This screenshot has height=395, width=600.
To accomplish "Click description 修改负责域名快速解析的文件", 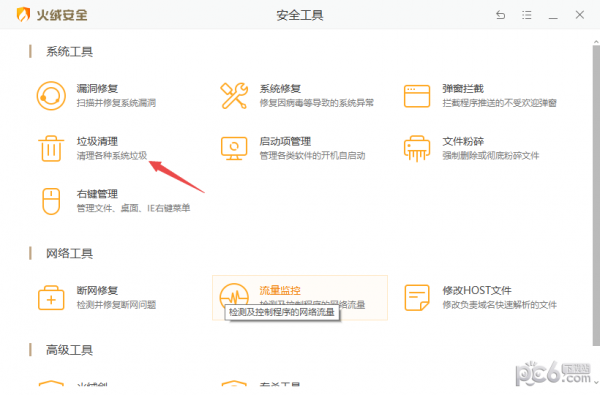I will (500, 305).
